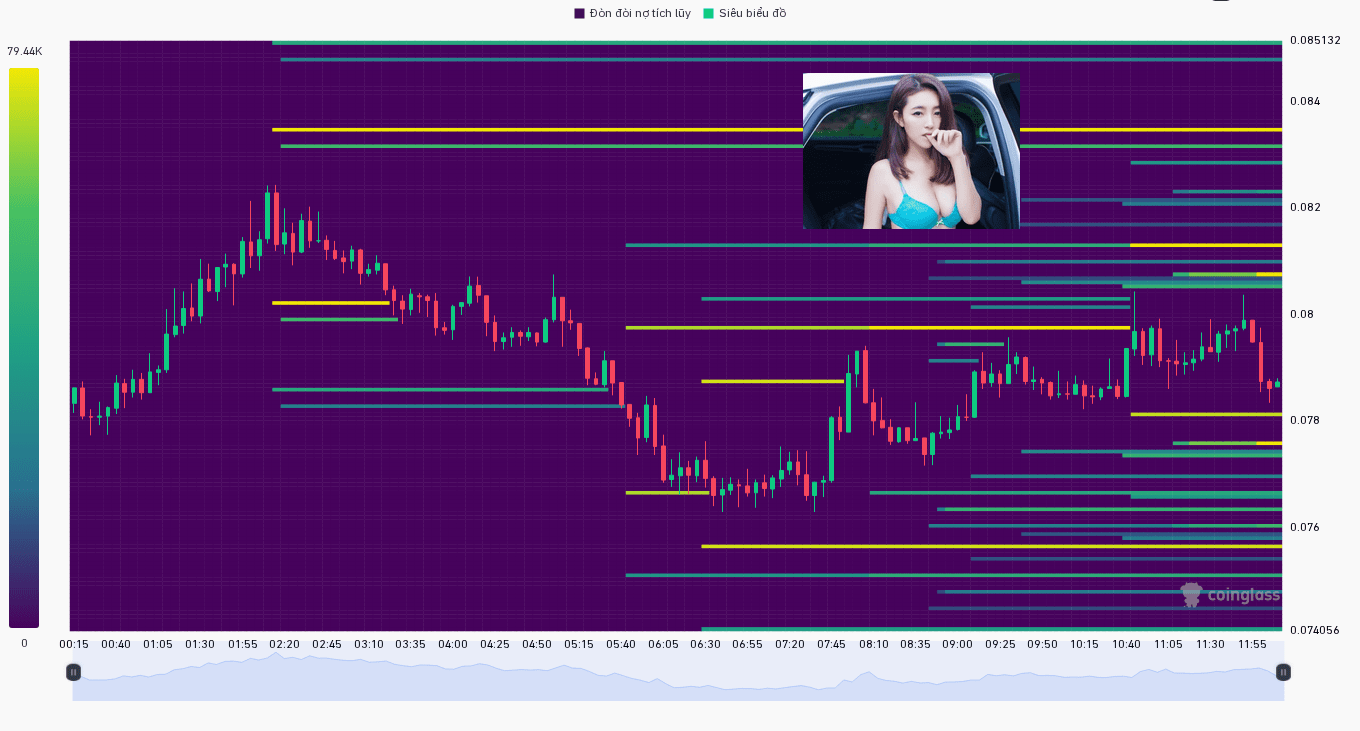
Task: Click the 79.44K maximum label on the color scale
Action: (x=24, y=51)
